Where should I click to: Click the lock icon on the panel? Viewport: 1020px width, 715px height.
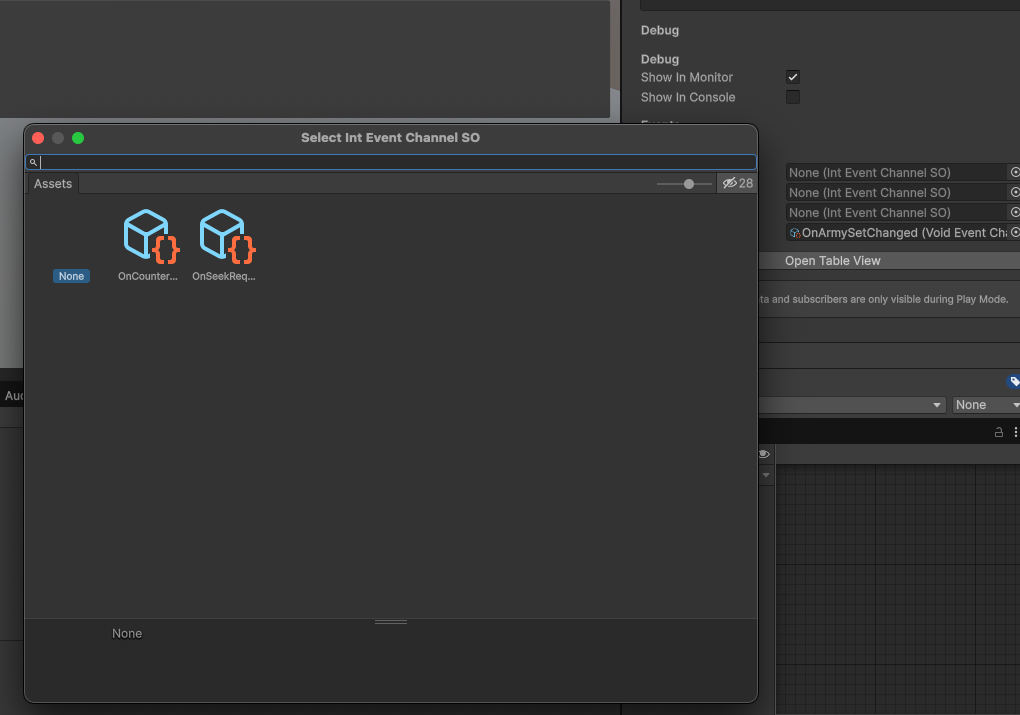tap(998, 432)
